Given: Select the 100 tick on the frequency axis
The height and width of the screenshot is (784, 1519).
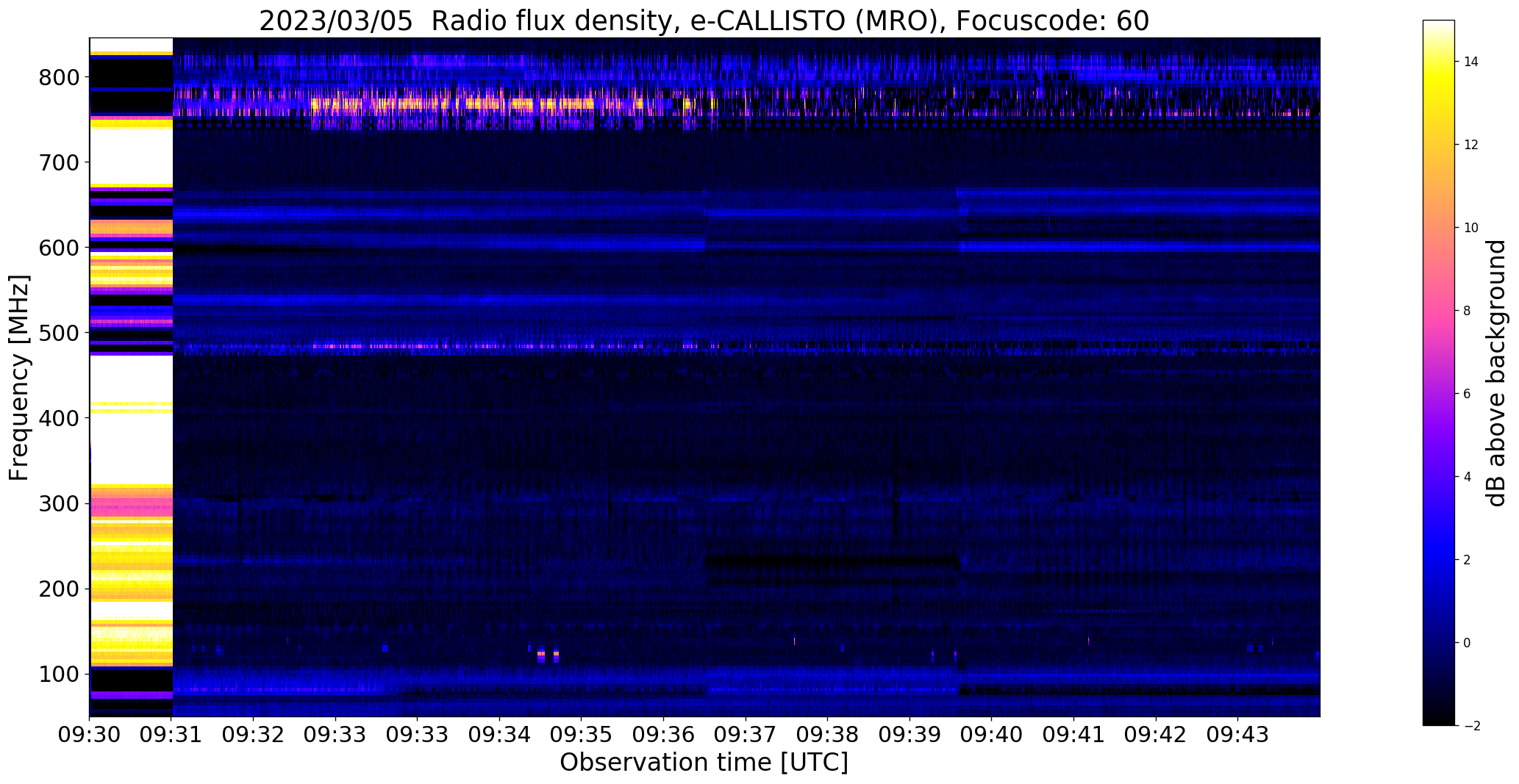Looking at the screenshot, I should [x=59, y=675].
